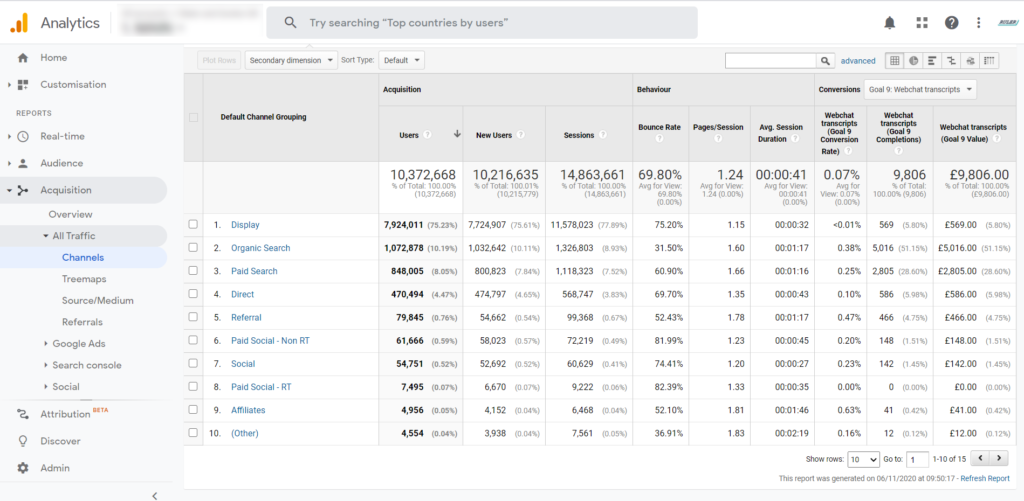Open the notifications bell
The height and width of the screenshot is (501, 1024).
point(890,23)
